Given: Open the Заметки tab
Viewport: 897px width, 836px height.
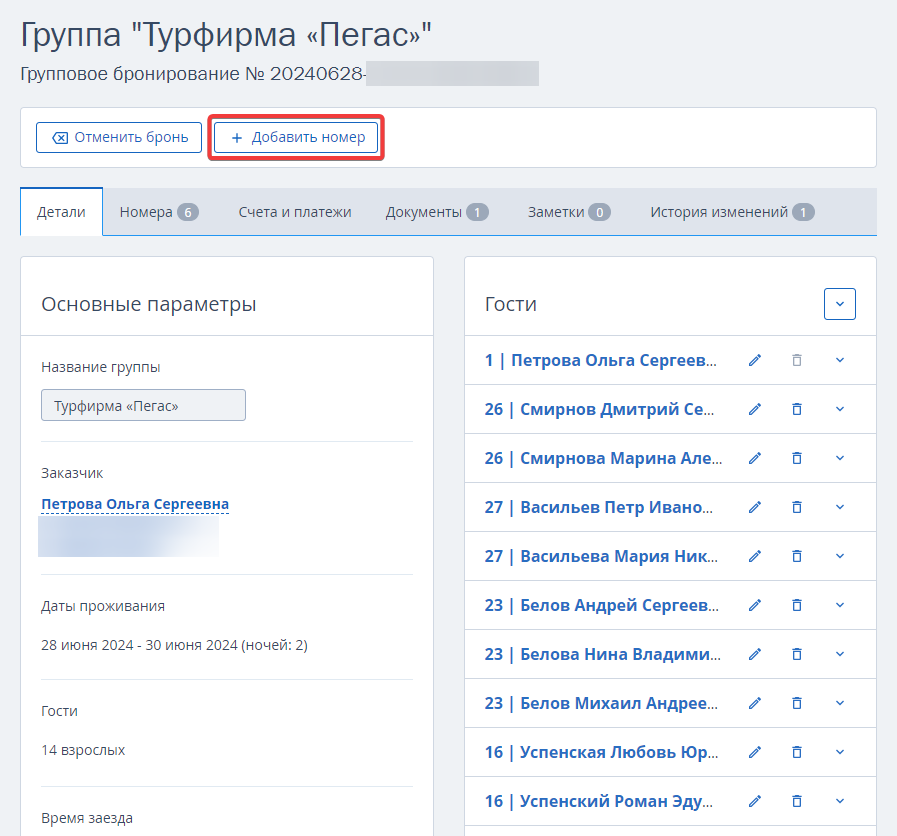Looking at the screenshot, I should 569,212.
